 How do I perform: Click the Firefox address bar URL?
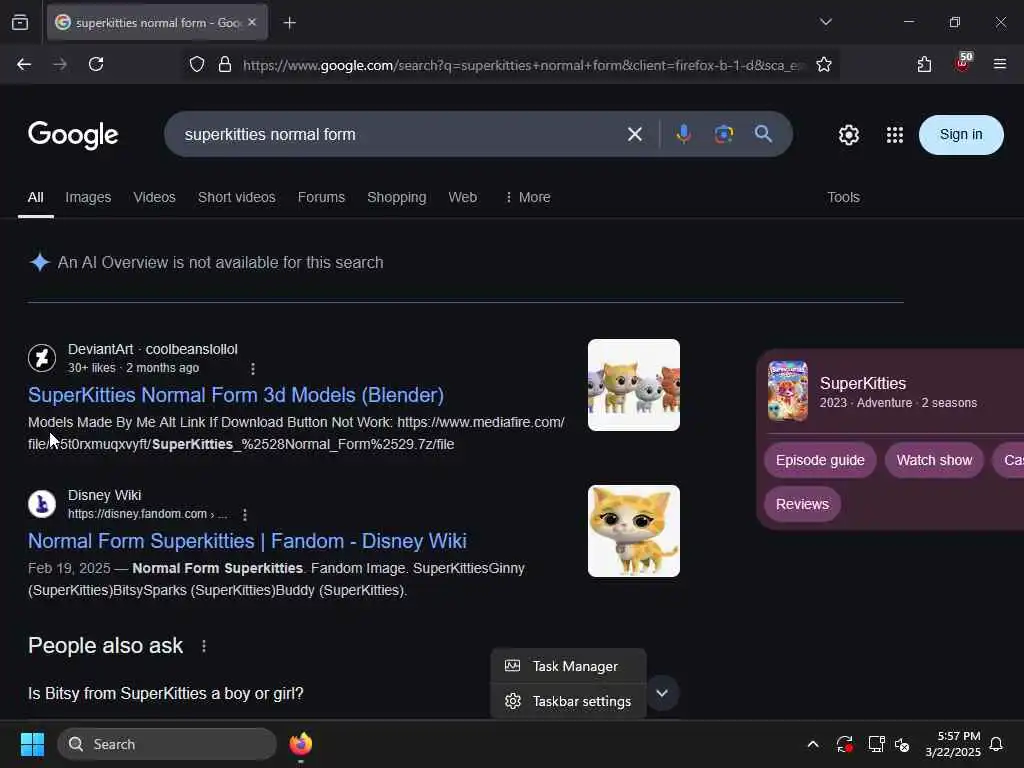click(x=522, y=65)
